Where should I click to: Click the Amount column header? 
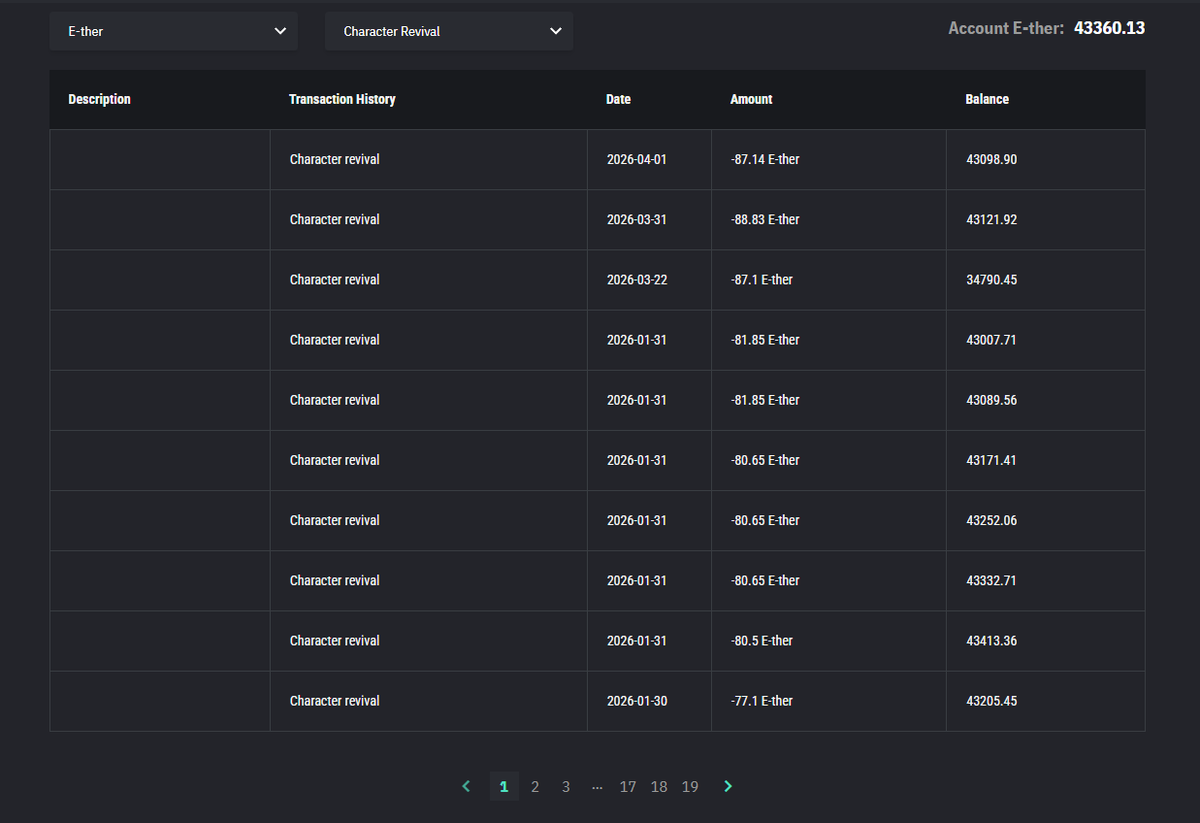point(751,99)
